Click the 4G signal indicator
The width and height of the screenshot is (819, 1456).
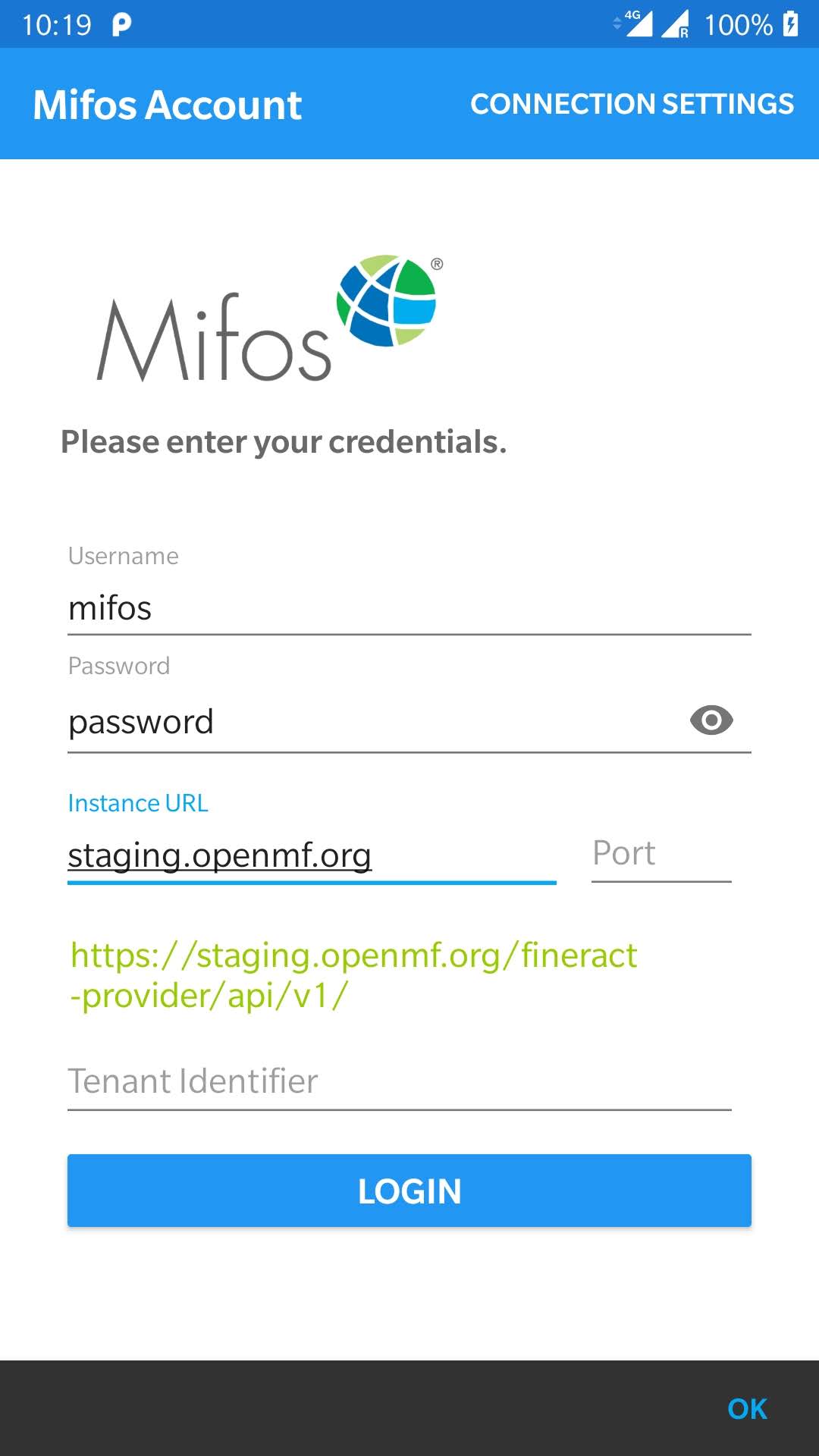pos(639,23)
